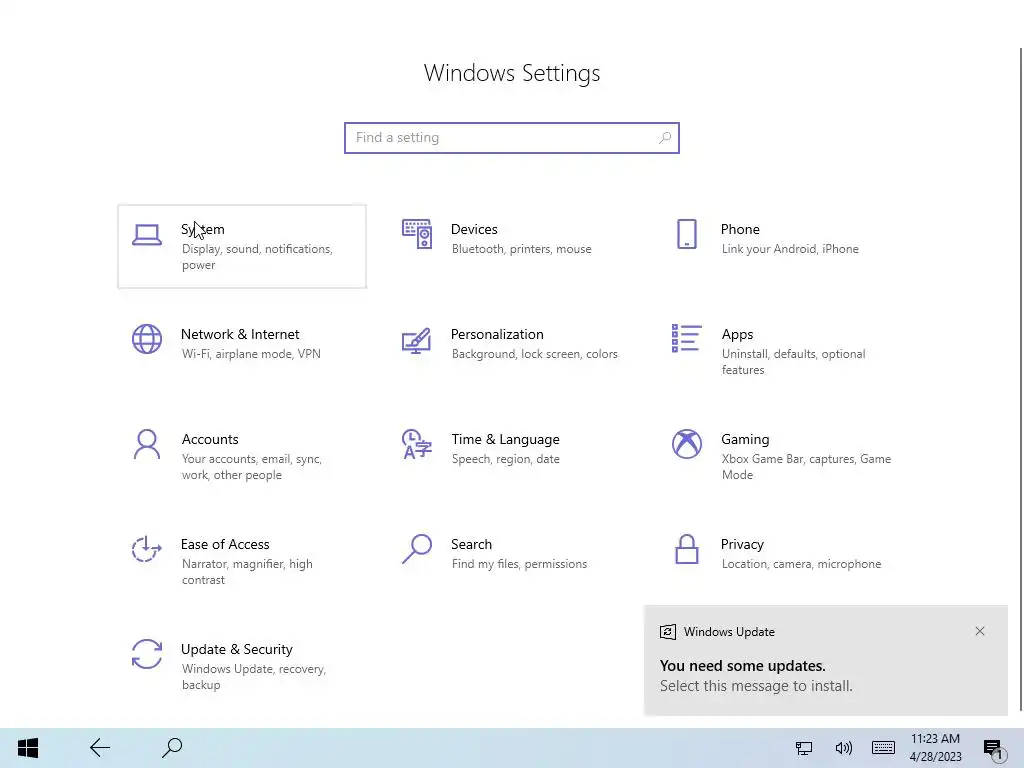The width and height of the screenshot is (1024, 768).
Task: Click 'Display, sound, notifications, power' description
Action: (x=257, y=257)
